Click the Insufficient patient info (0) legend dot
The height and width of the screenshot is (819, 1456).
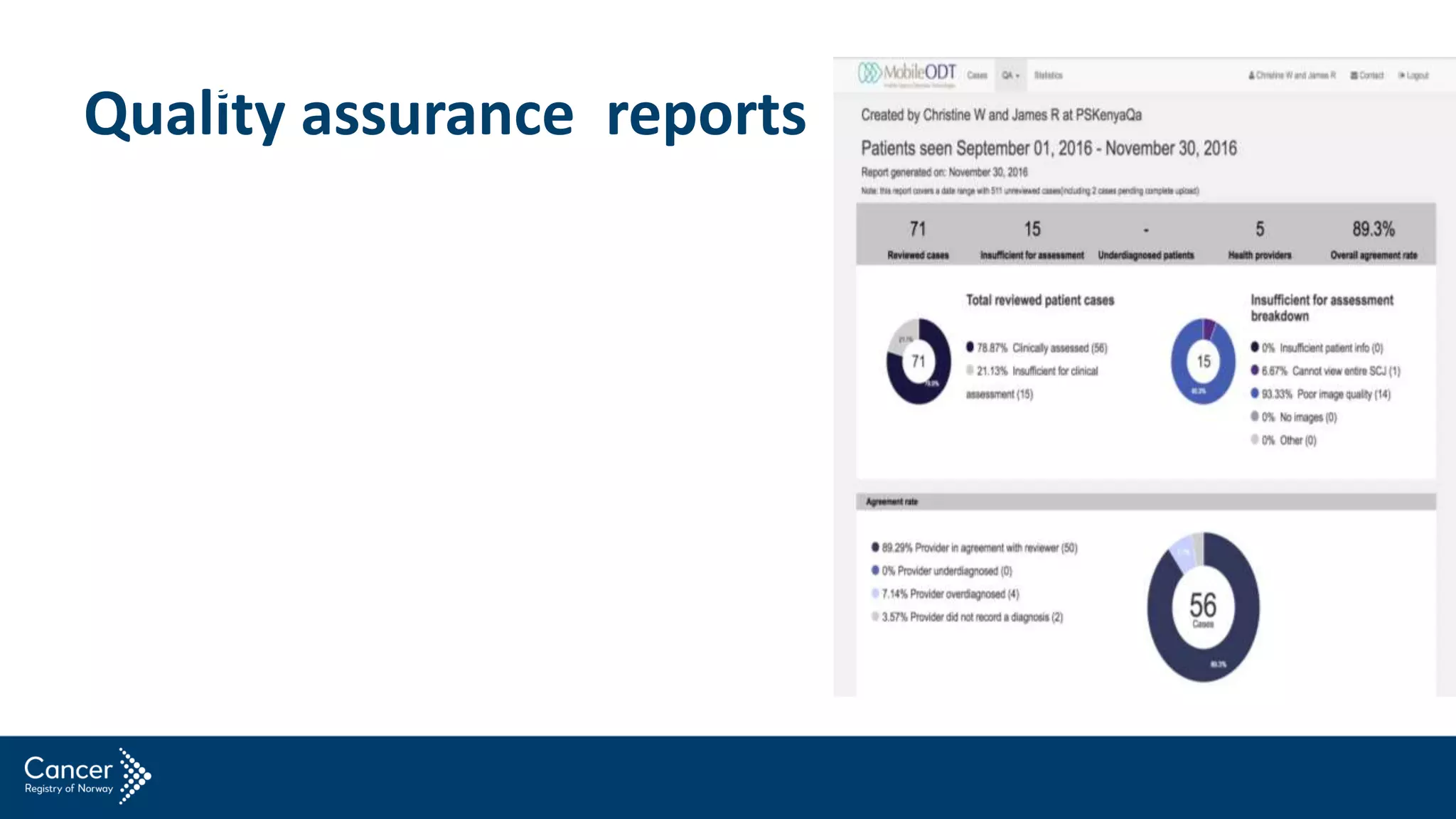[x=1255, y=347]
